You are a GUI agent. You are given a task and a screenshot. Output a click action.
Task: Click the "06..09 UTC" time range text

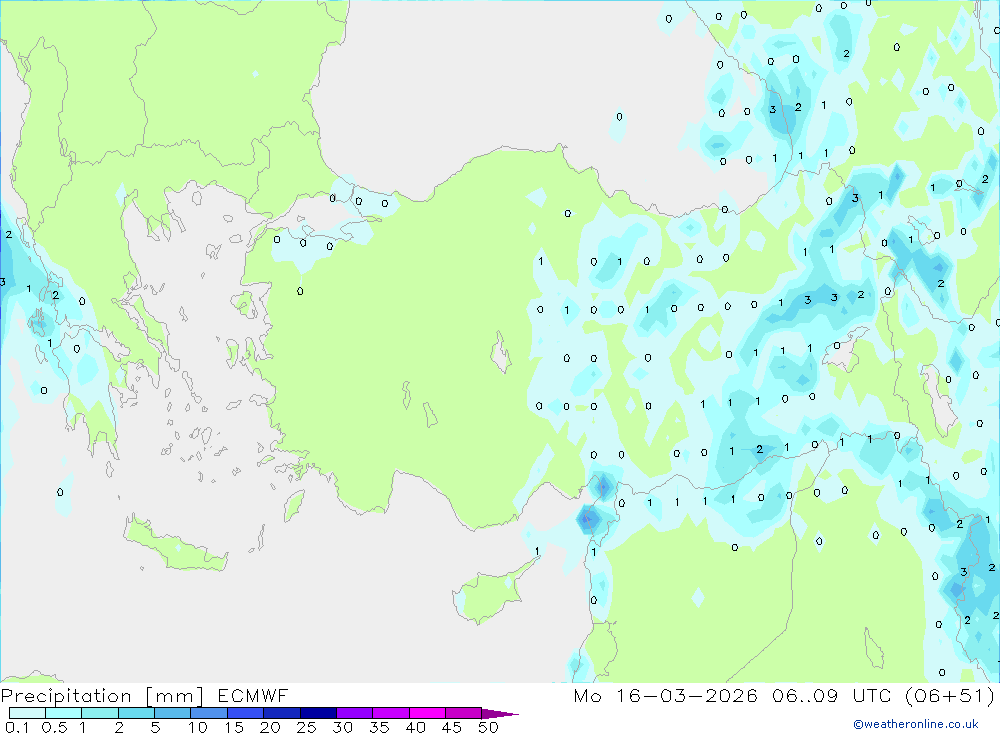833,695
